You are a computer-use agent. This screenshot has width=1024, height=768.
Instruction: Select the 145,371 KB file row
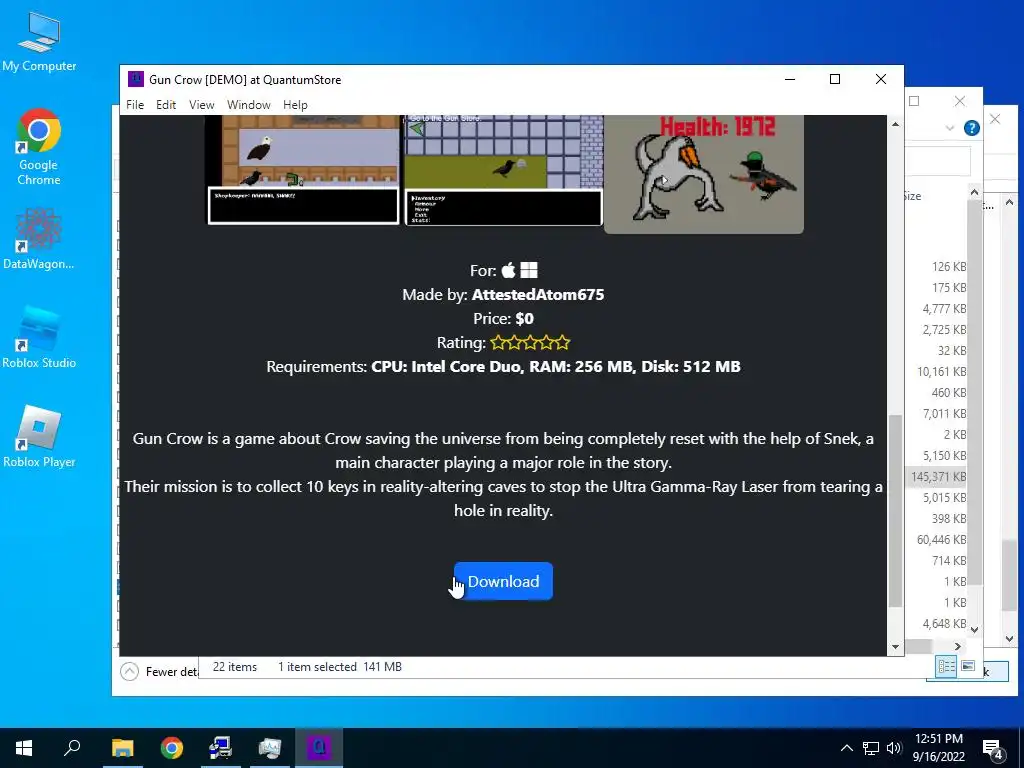coord(938,477)
